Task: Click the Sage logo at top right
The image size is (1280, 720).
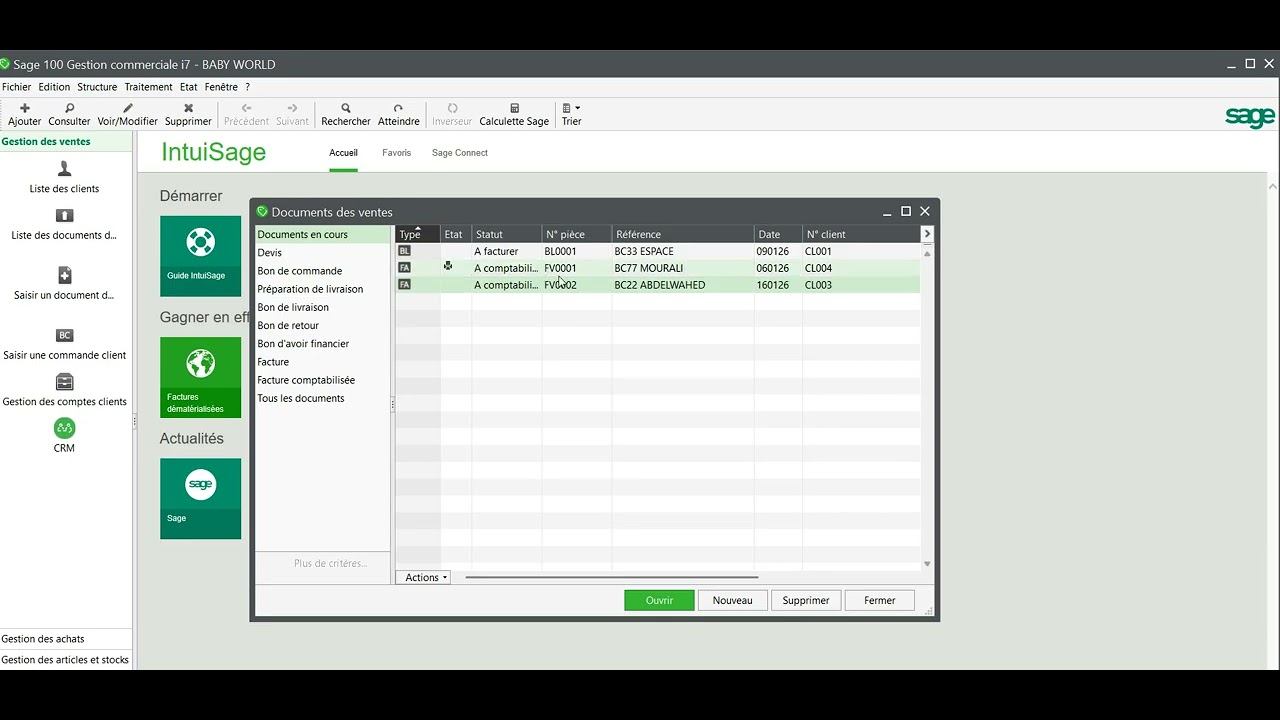Action: point(1250,117)
